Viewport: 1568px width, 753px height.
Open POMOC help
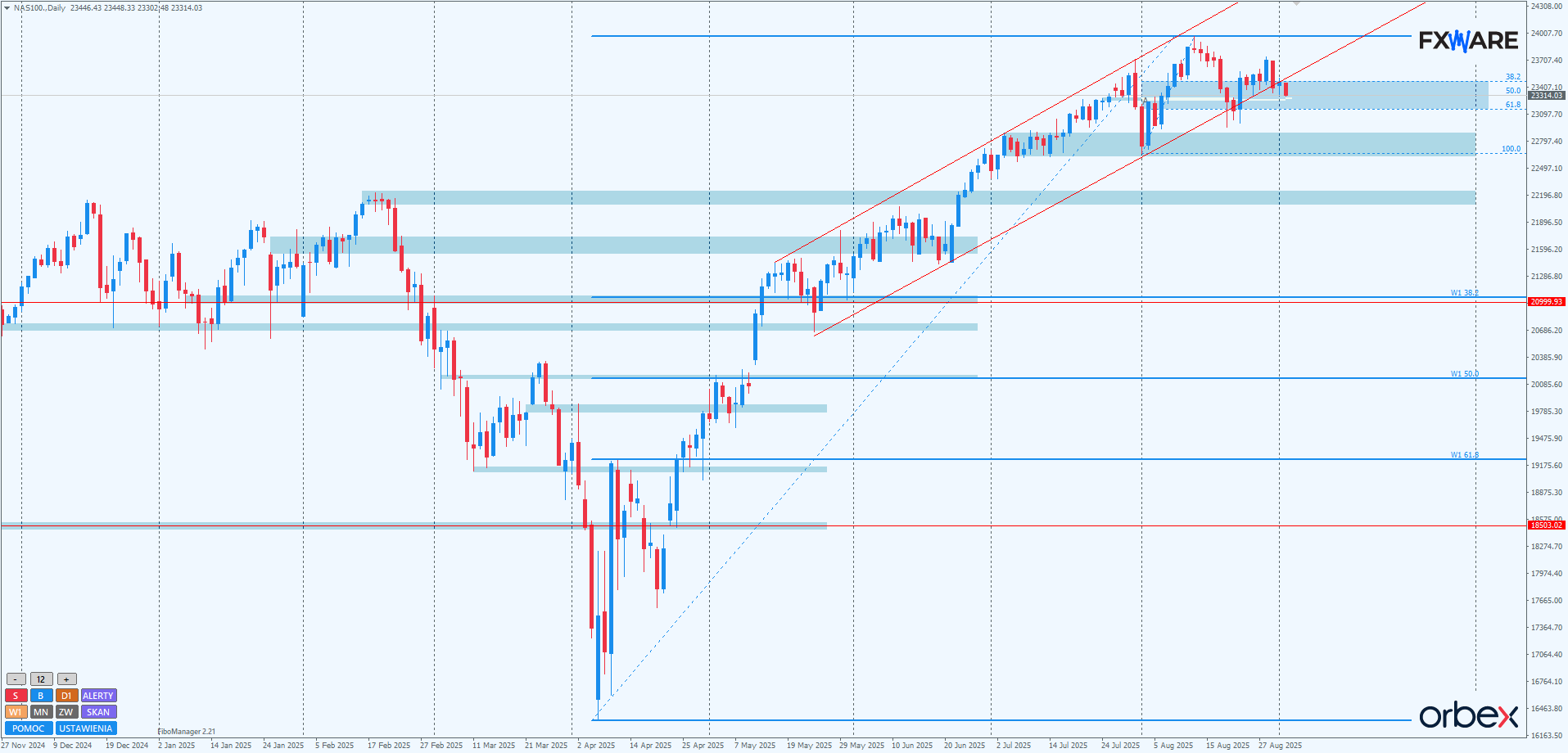tap(29, 728)
